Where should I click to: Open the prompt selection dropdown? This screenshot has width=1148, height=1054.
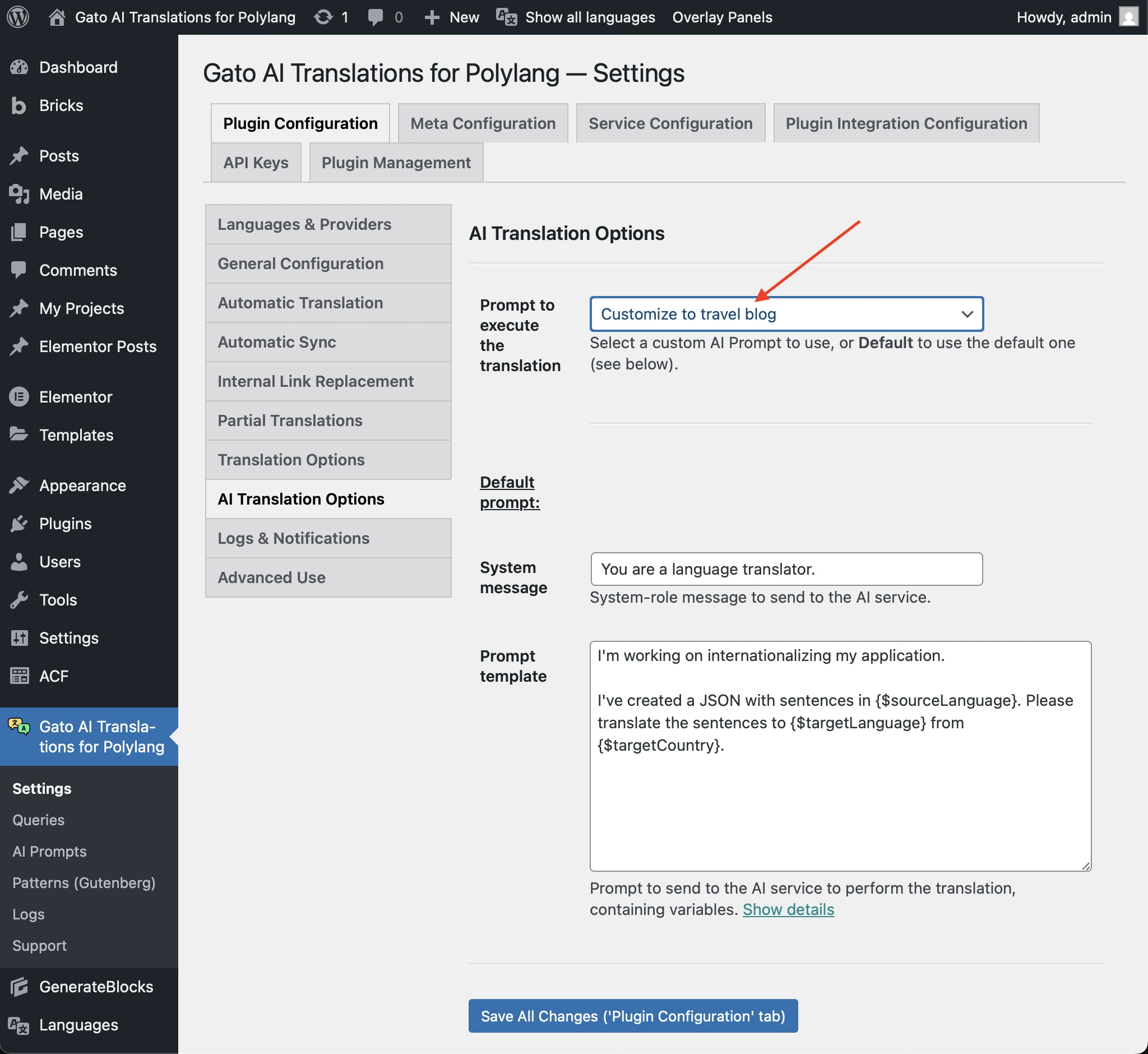pos(786,314)
